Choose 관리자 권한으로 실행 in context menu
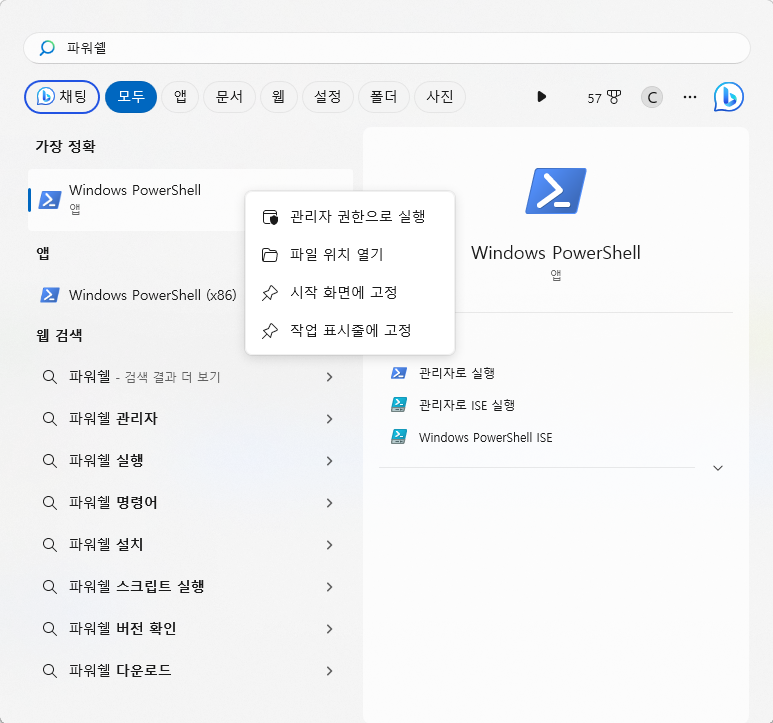 point(350,216)
